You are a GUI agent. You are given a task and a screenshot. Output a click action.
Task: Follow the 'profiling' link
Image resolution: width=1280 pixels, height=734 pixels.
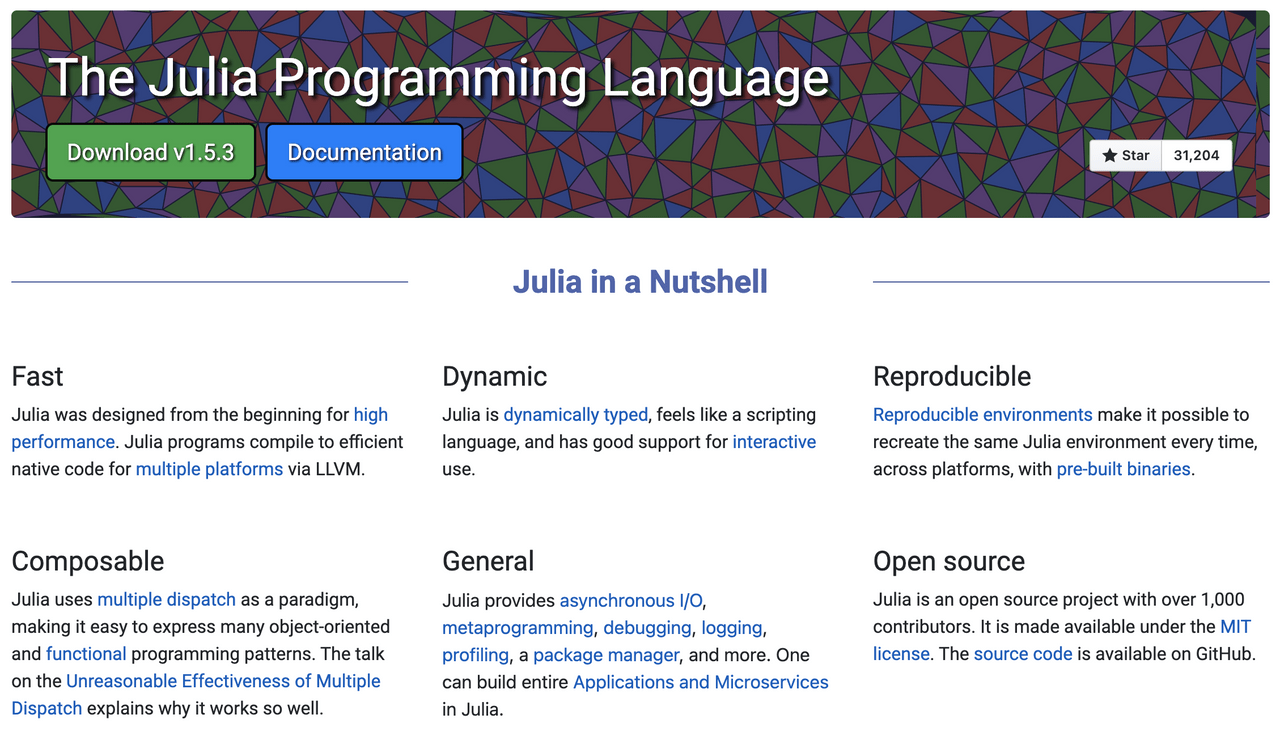click(475, 654)
